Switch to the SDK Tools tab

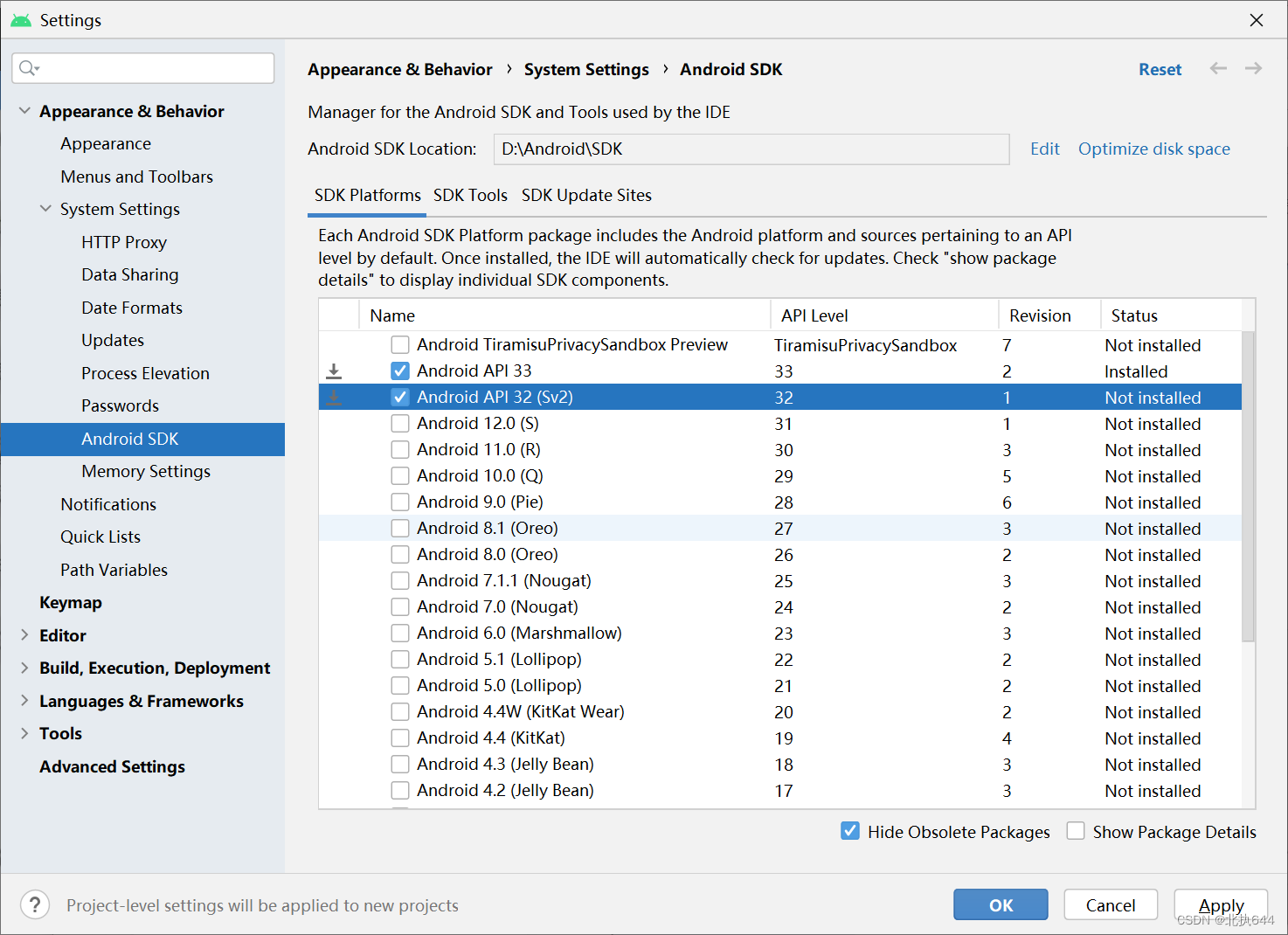[470, 195]
